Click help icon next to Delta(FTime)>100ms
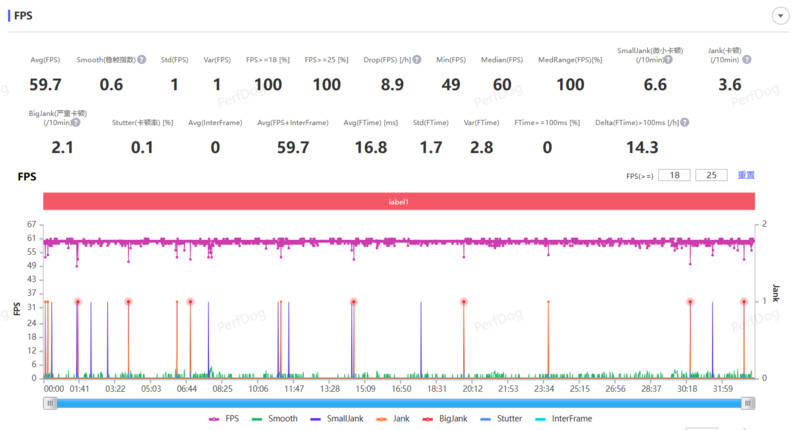800x430 pixels. coord(685,122)
